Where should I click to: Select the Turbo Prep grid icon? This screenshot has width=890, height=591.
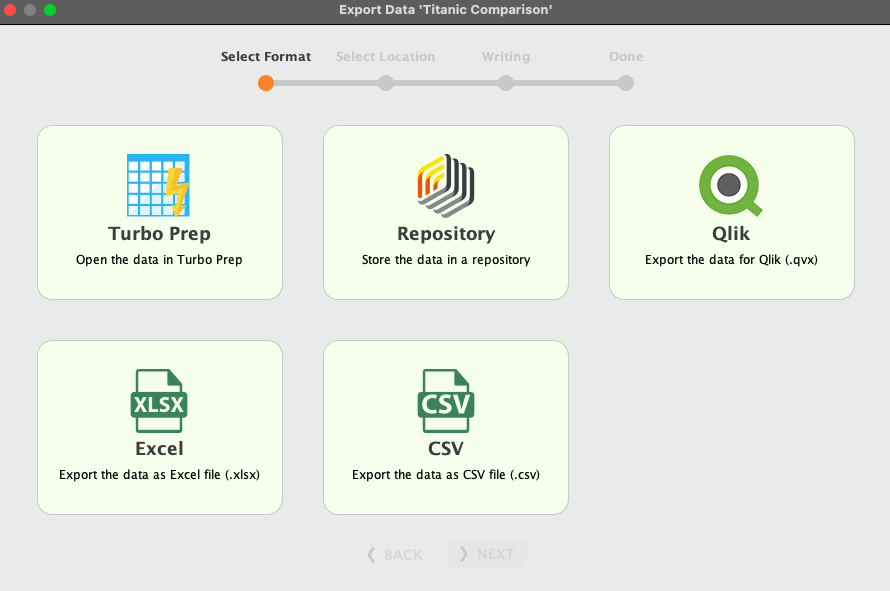coord(159,184)
